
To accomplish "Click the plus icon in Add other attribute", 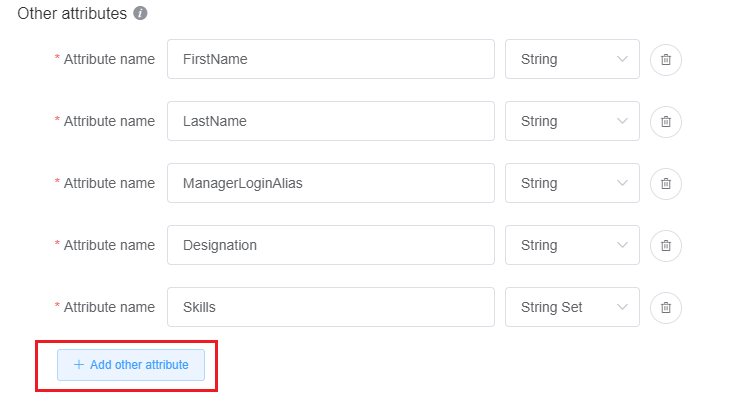I will pyautogui.click(x=79, y=365).
